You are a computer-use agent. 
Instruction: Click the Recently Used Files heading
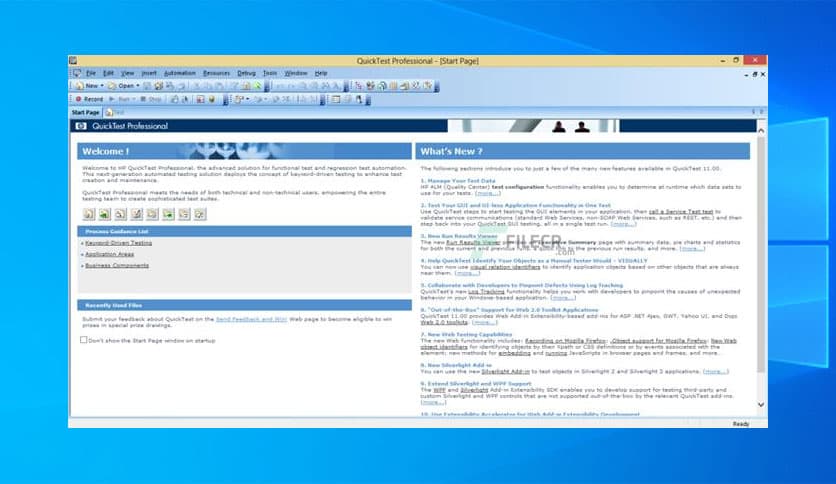(114, 305)
